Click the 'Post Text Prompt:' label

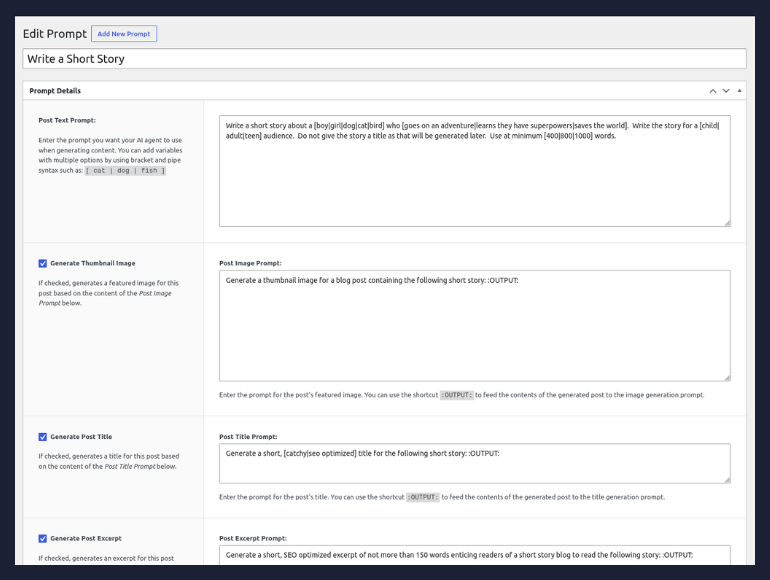(x=67, y=120)
